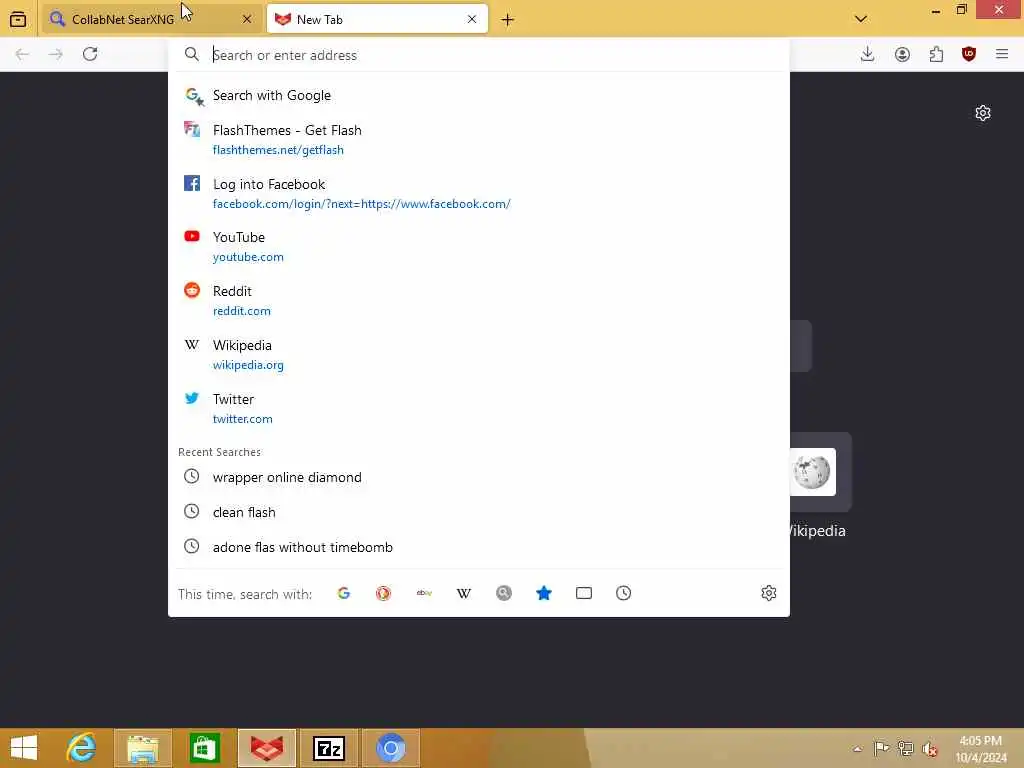Click the workspaces icon left of the tabs

click(x=18, y=19)
